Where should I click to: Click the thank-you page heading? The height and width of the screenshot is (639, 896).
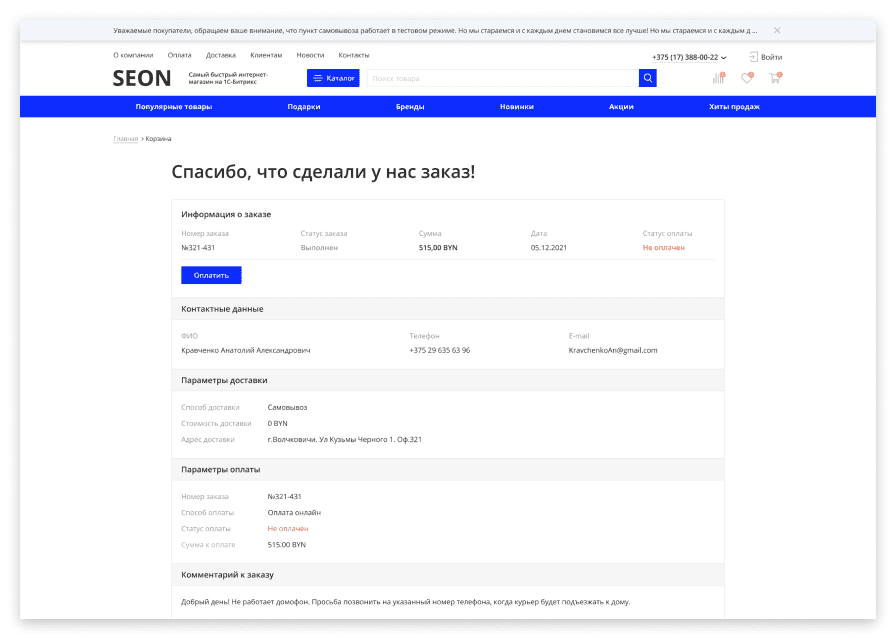[323, 171]
